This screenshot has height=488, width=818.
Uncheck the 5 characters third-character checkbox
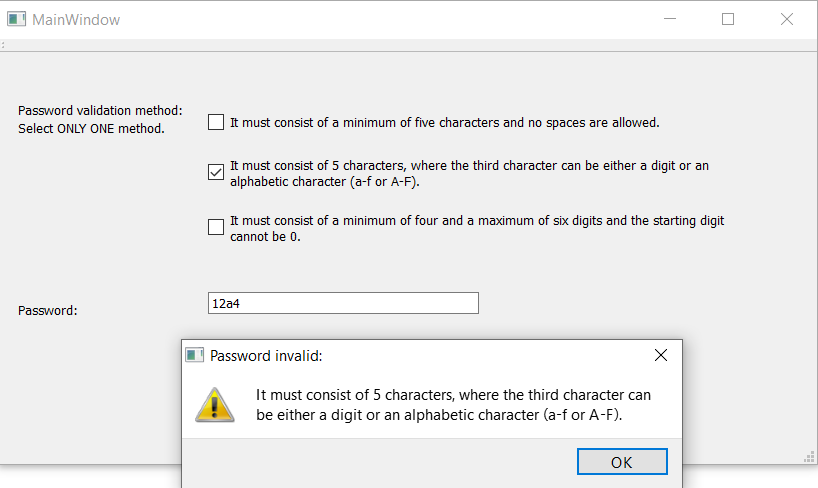click(215, 172)
